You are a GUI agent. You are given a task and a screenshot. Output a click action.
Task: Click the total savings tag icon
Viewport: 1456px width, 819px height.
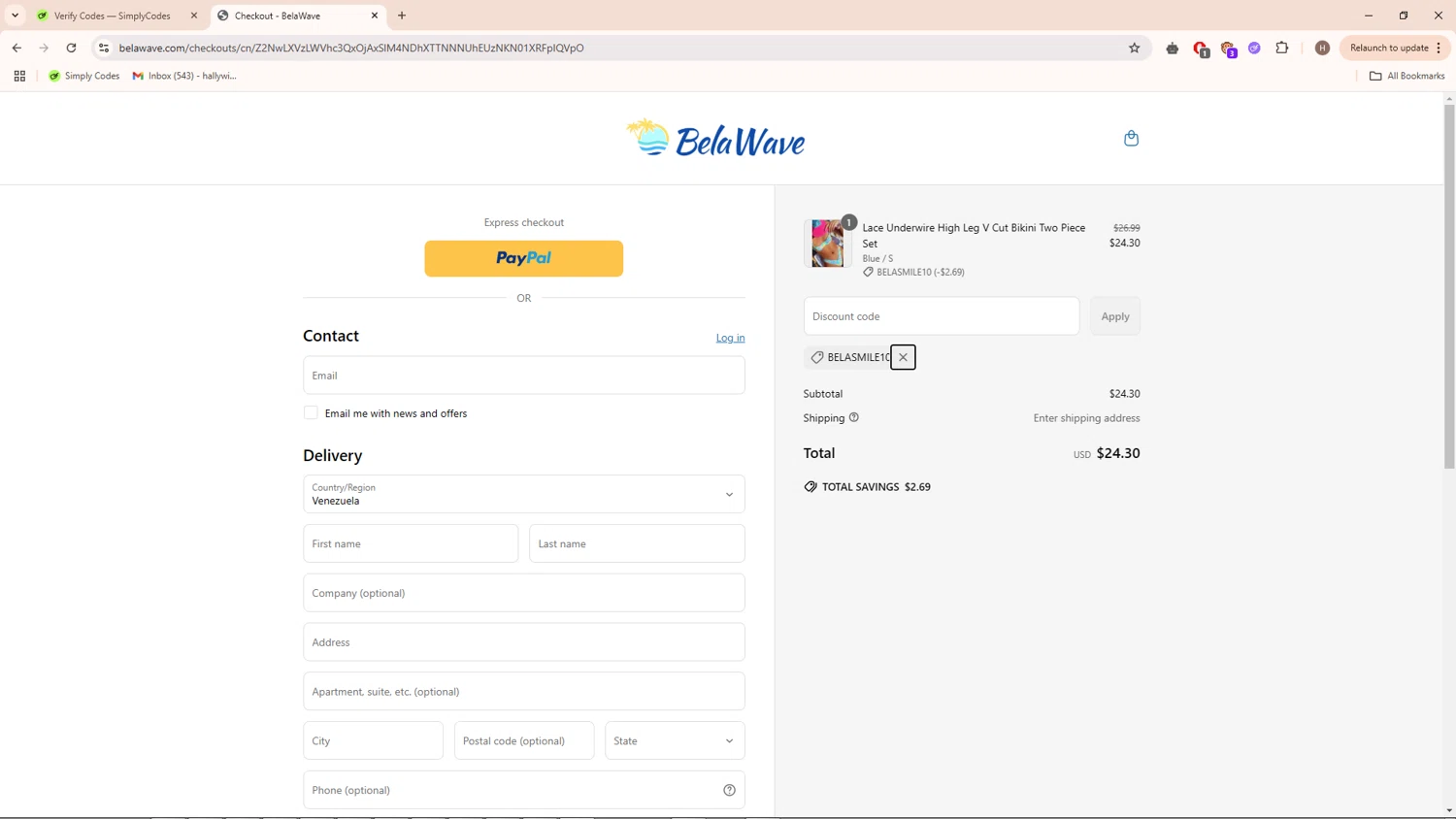[x=811, y=487]
